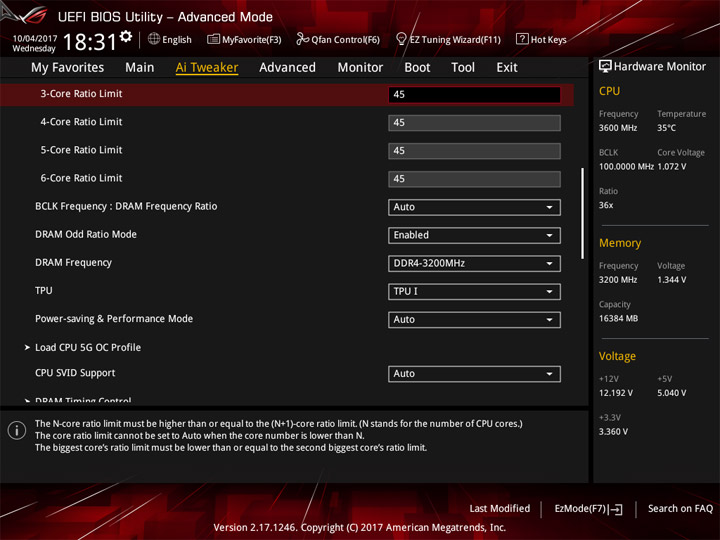Launch EZ Tuning Wizard(F11)
720x540 pixels.
click(x=448, y=39)
